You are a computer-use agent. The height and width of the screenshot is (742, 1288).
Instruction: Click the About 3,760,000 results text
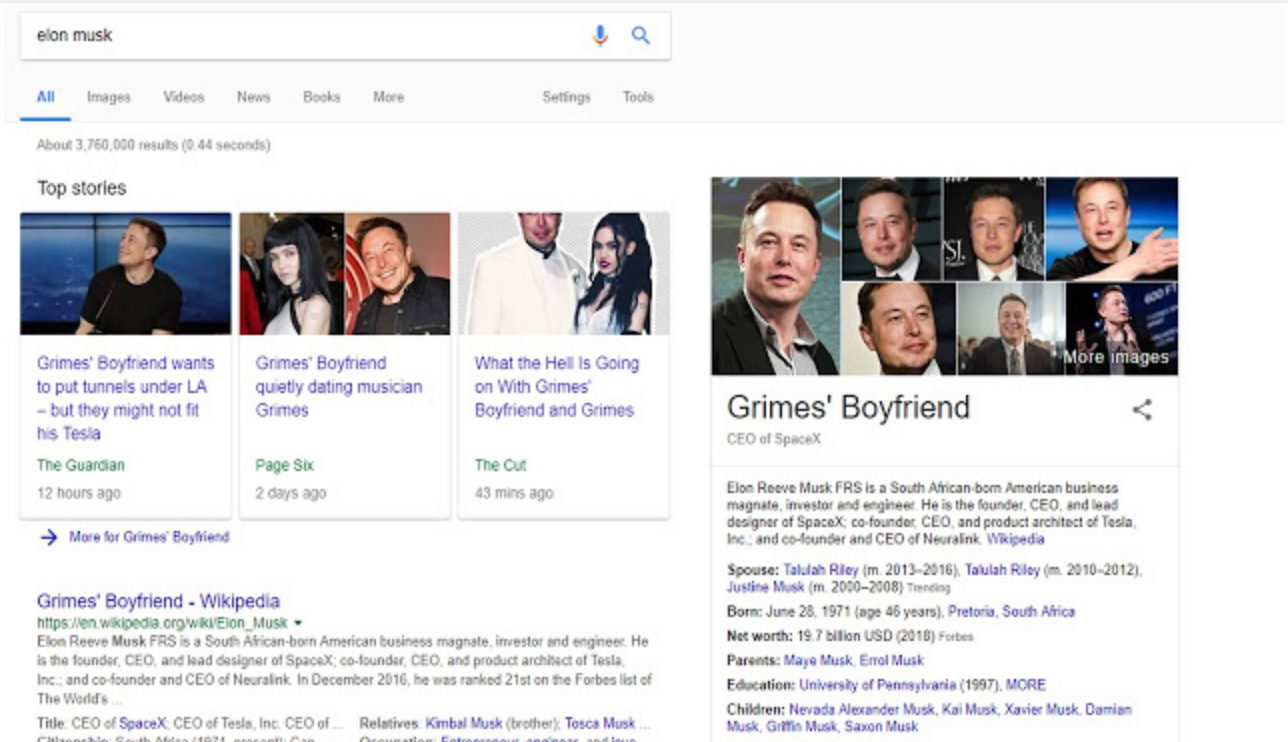tap(153, 145)
